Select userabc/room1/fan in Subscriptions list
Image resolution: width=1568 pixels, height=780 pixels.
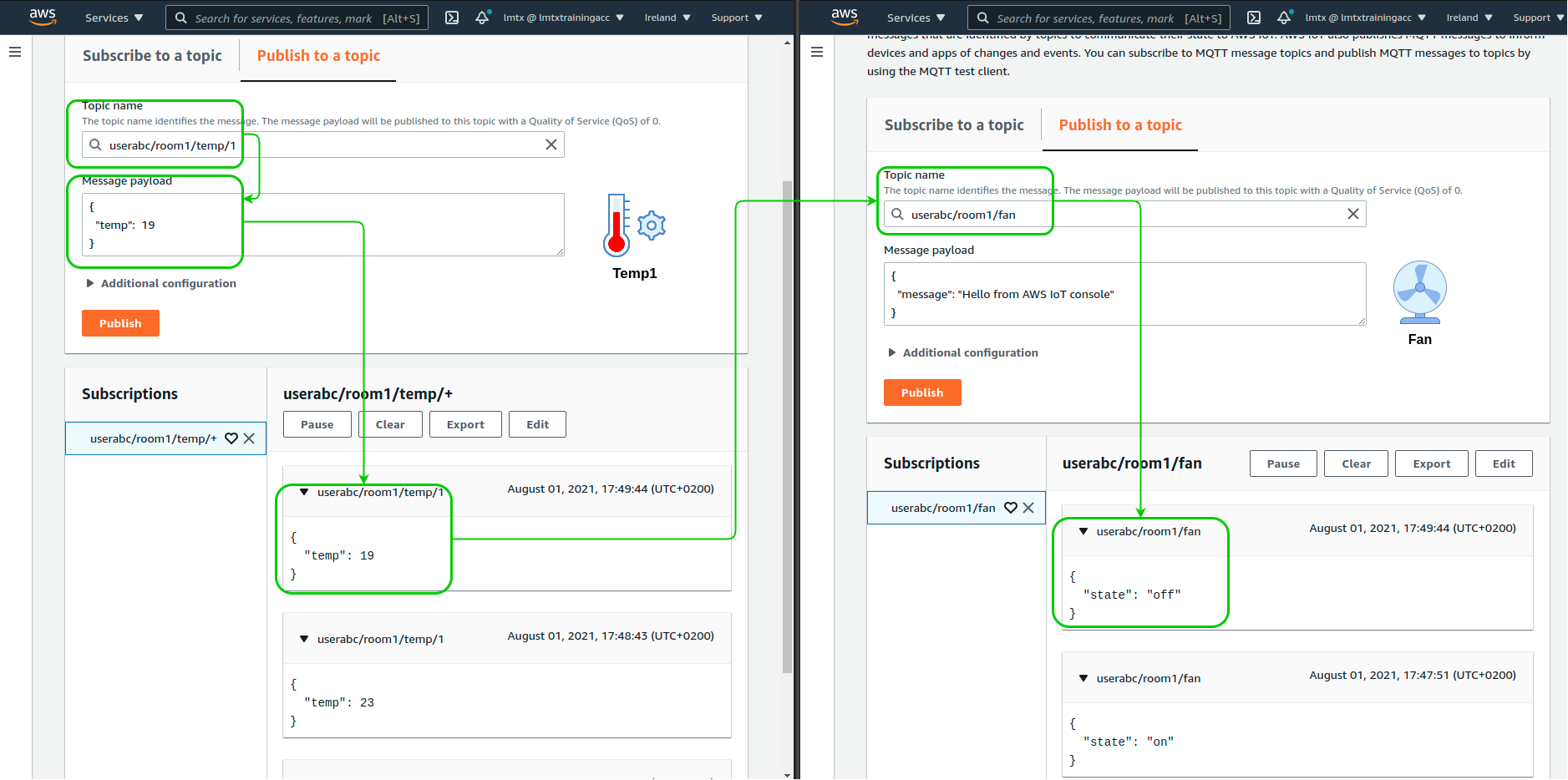pyautogui.click(x=943, y=508)
